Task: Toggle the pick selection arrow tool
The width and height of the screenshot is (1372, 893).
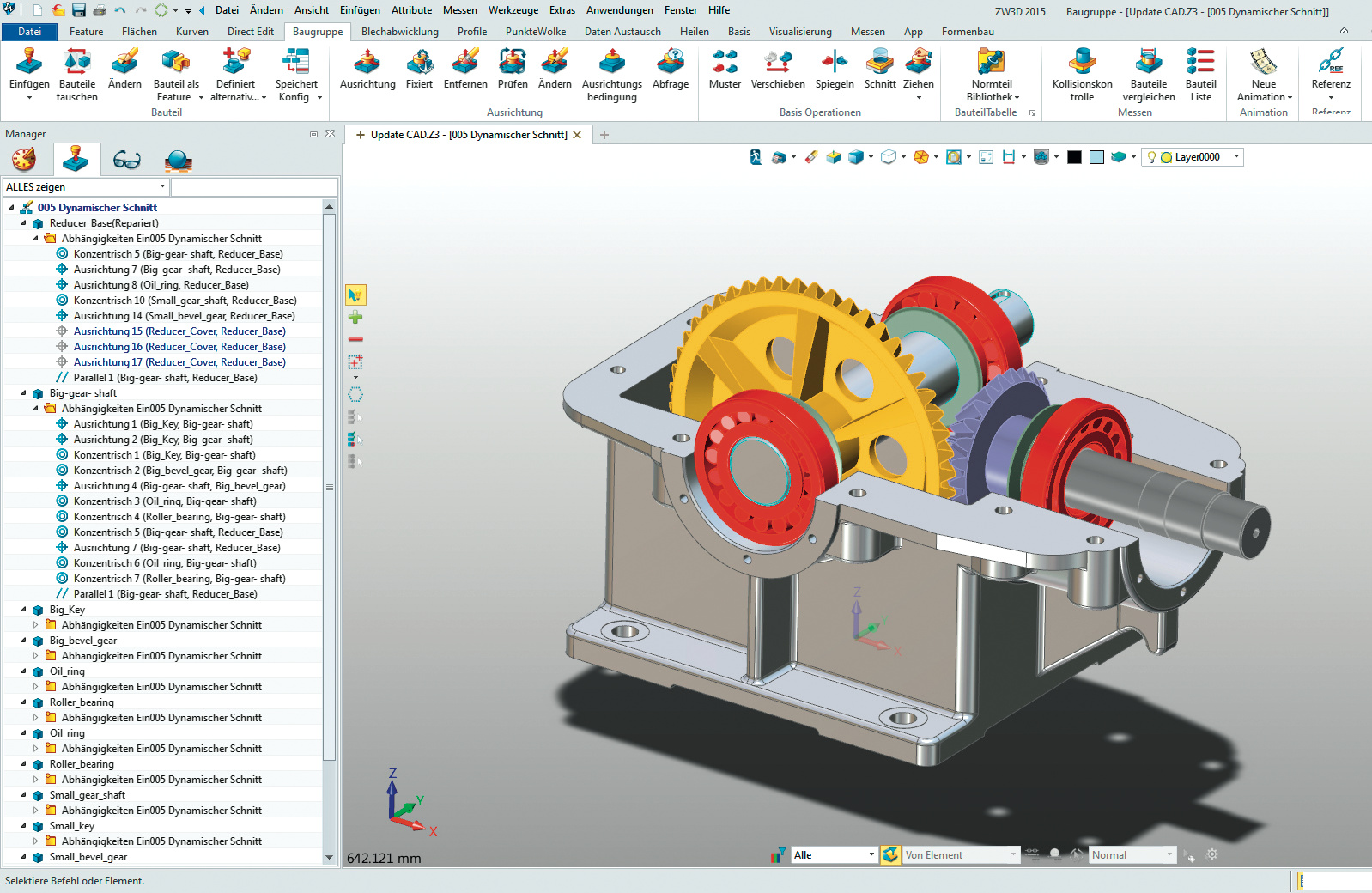Action: (x=355, y=295)
